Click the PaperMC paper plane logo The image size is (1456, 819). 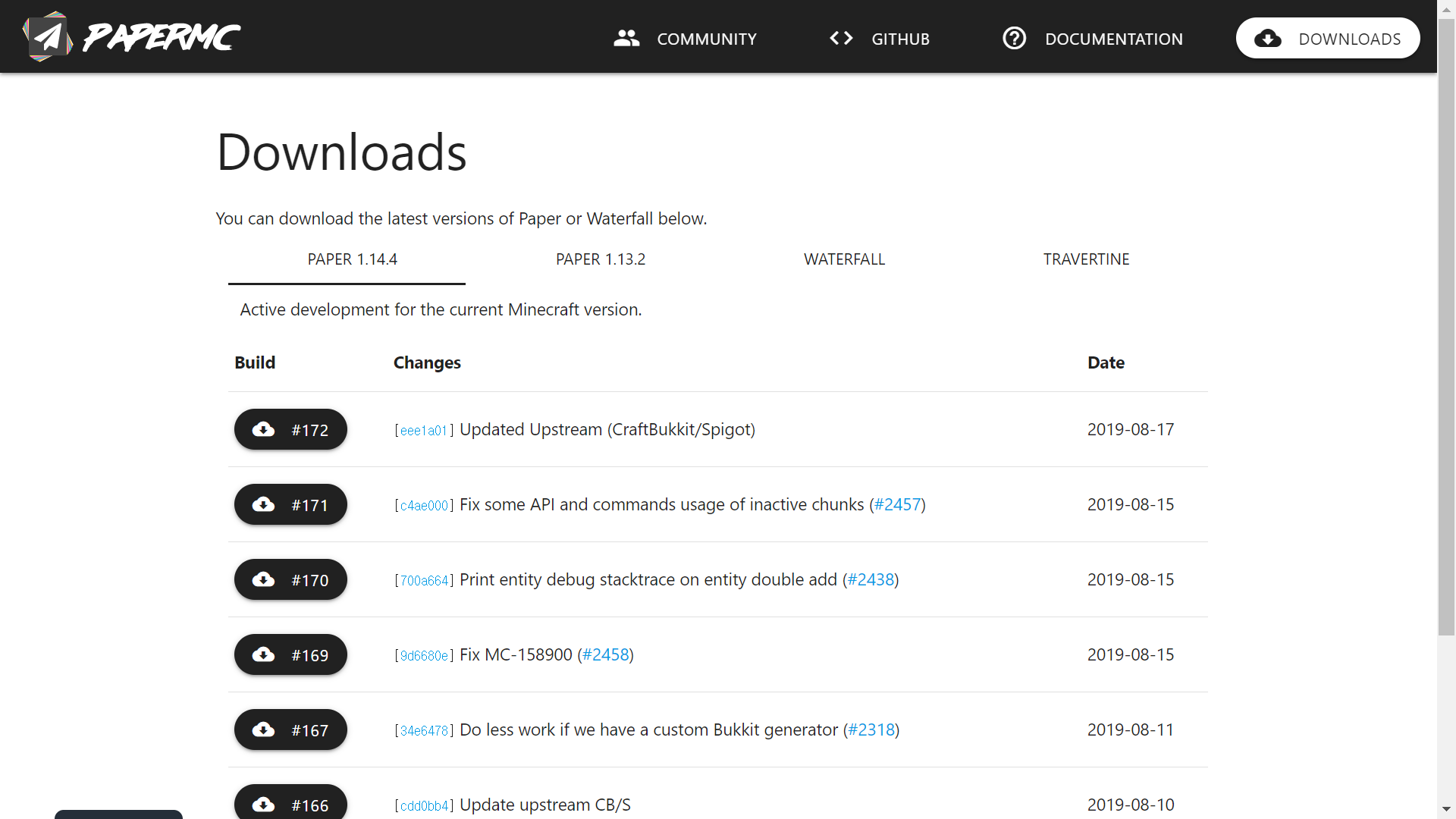48,36
